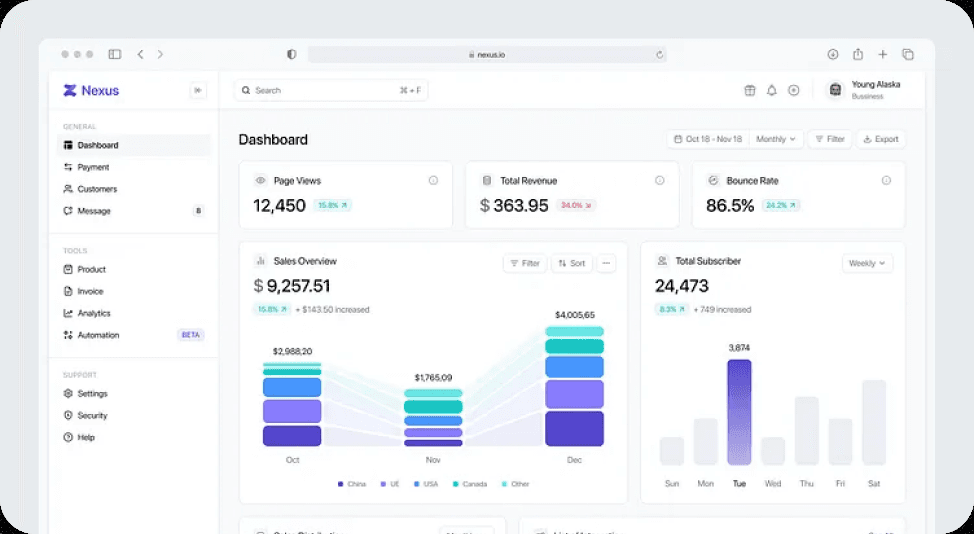
Task: Collapse the sidebar with the arrow button
Action: [x=198, y=91]
